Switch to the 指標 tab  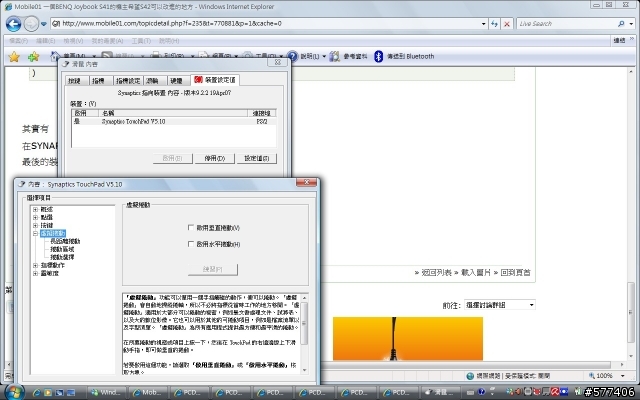pyautogui.click(x=100, y=80)
